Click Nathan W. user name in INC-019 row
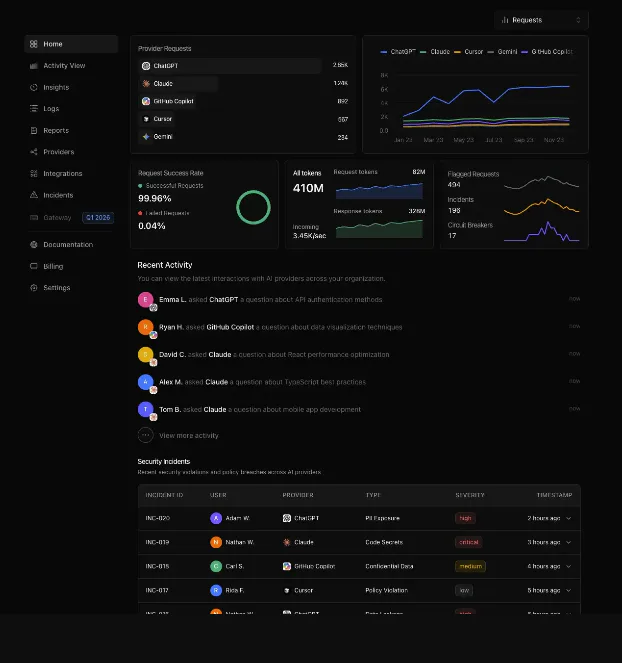 [240, 542]
